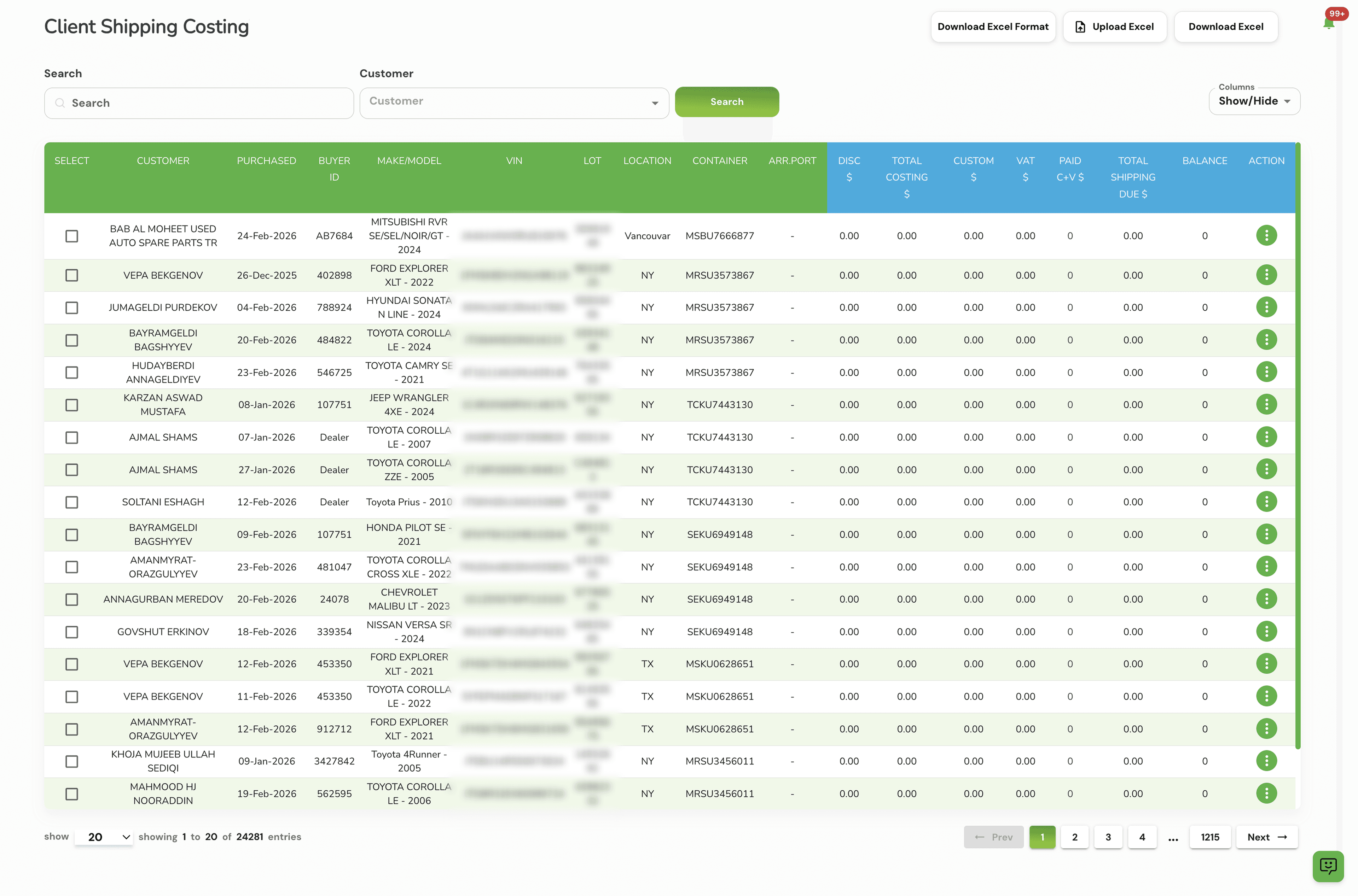
Task: Tick checkbox for VEPA BEKGENOV 26-Dec-2025 row
Action: point(71,275)
